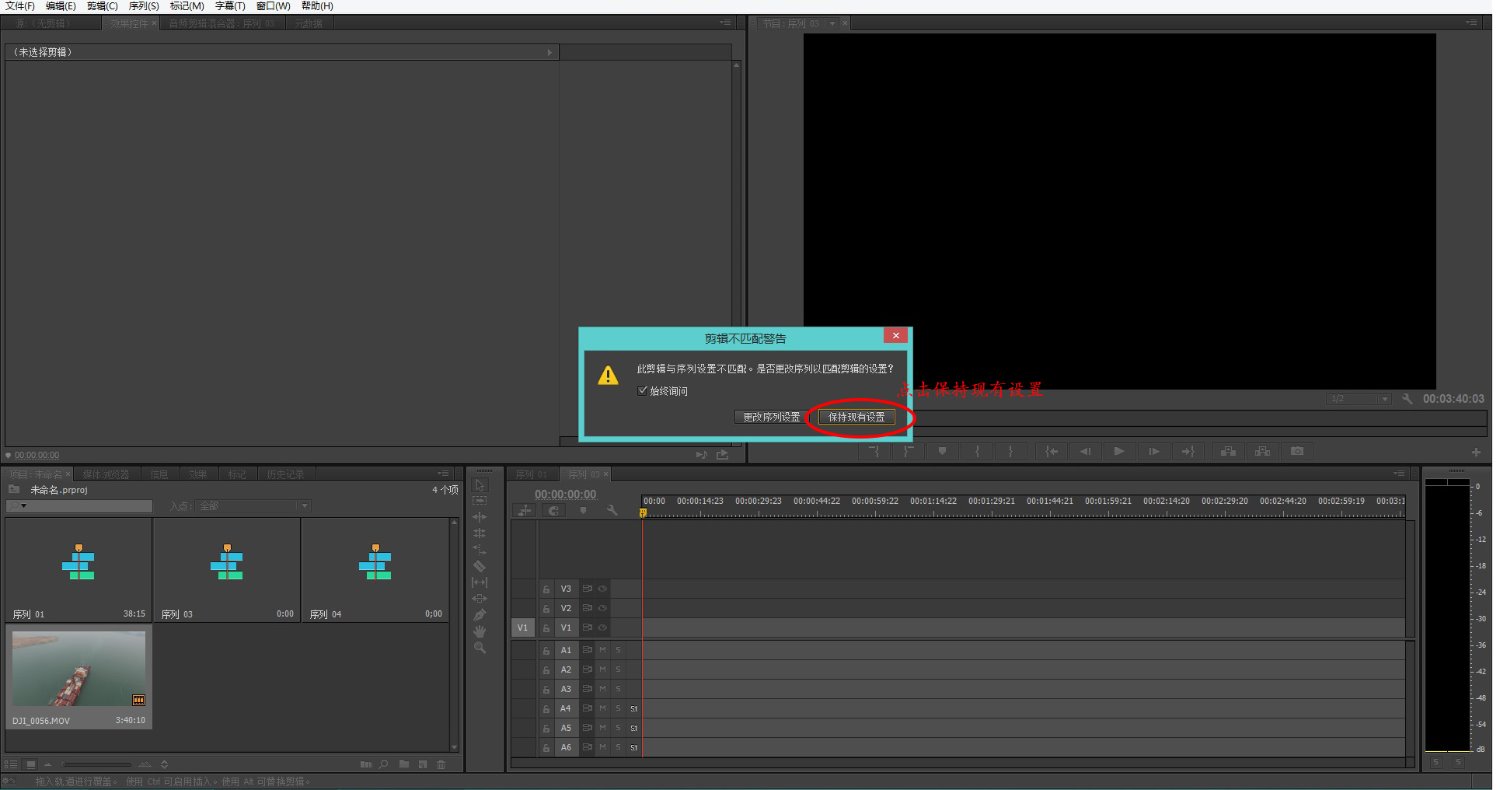Click the Extract button in program monitor

tap(1262, 451)
